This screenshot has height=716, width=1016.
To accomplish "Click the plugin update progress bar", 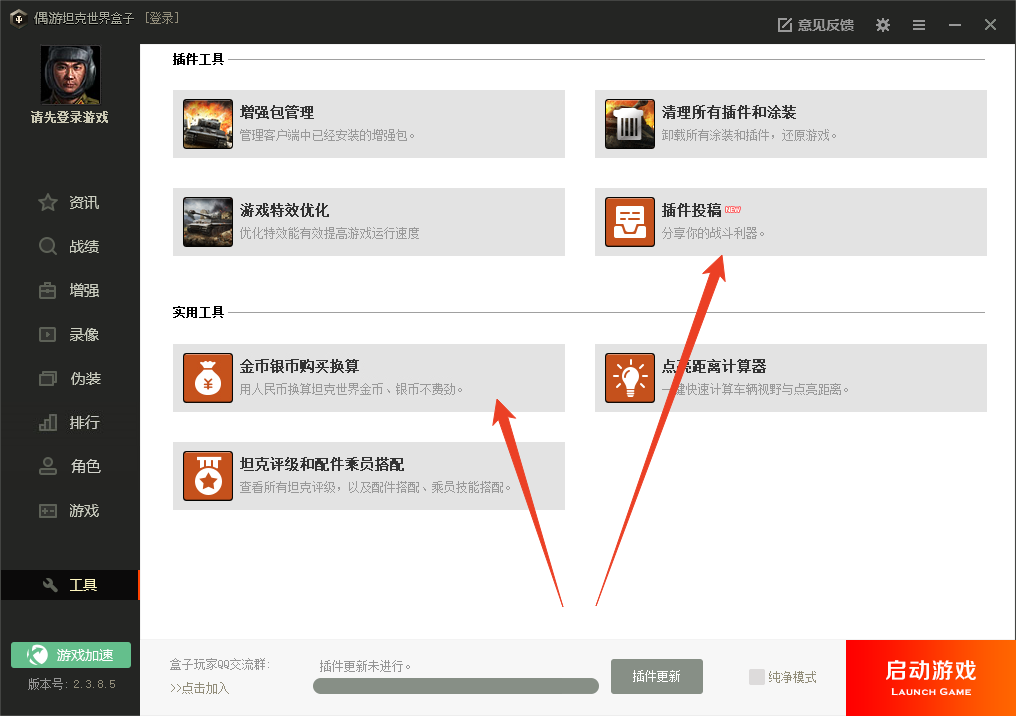I will pos(455,686).
